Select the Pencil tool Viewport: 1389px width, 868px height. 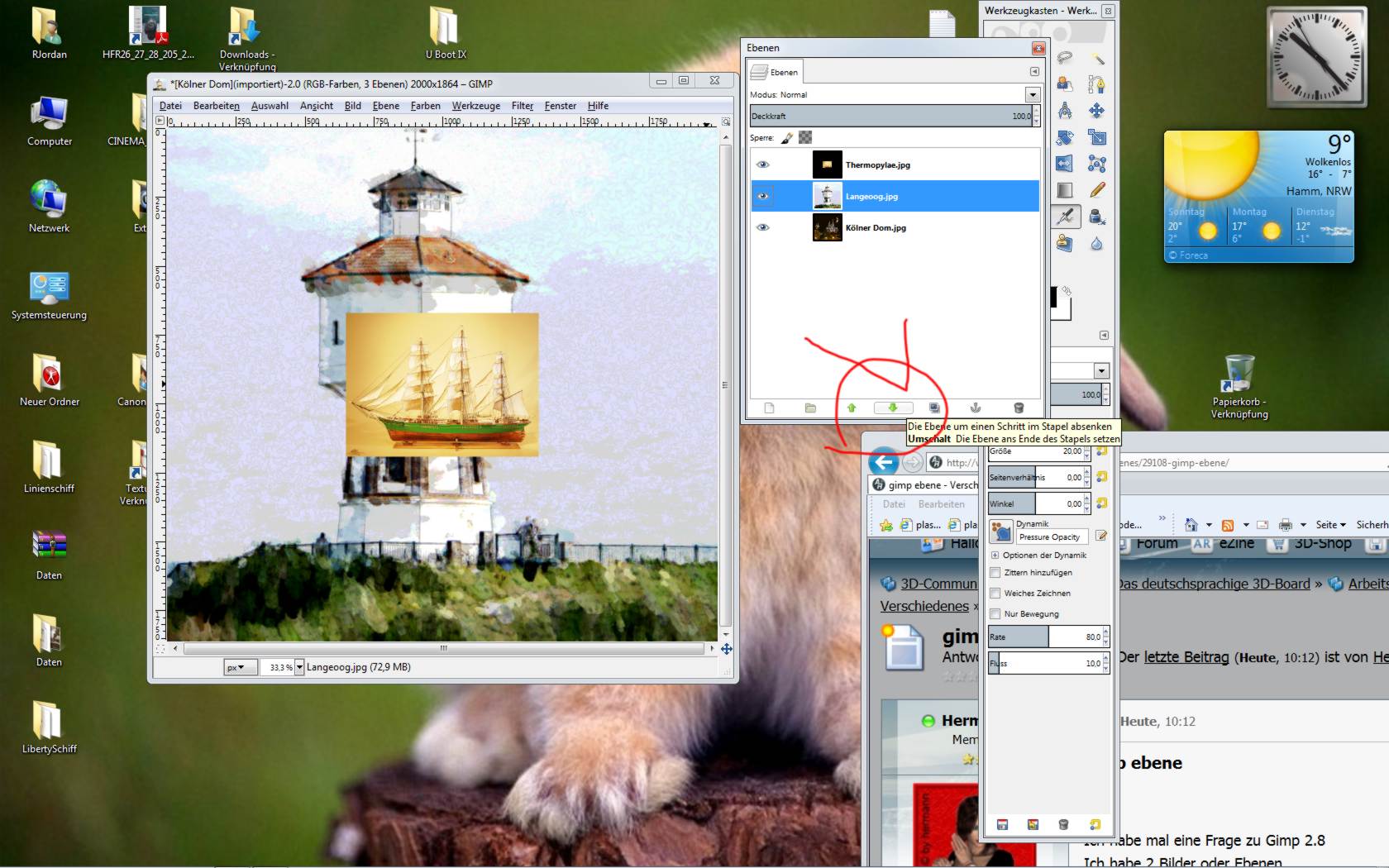(1097, 190)
